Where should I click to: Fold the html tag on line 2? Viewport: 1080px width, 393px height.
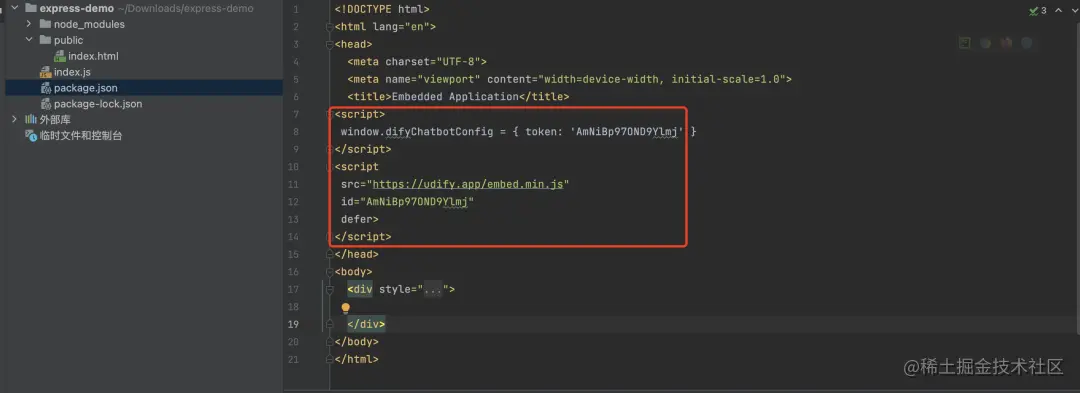pyautogui.click(x=330, y=27)
